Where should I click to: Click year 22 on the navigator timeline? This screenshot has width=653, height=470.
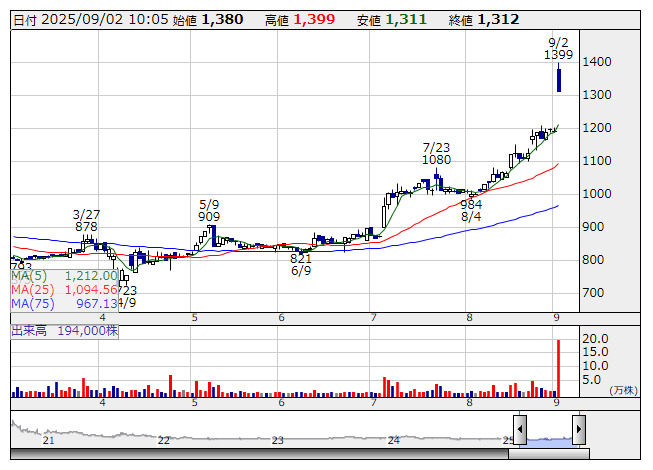164,440
